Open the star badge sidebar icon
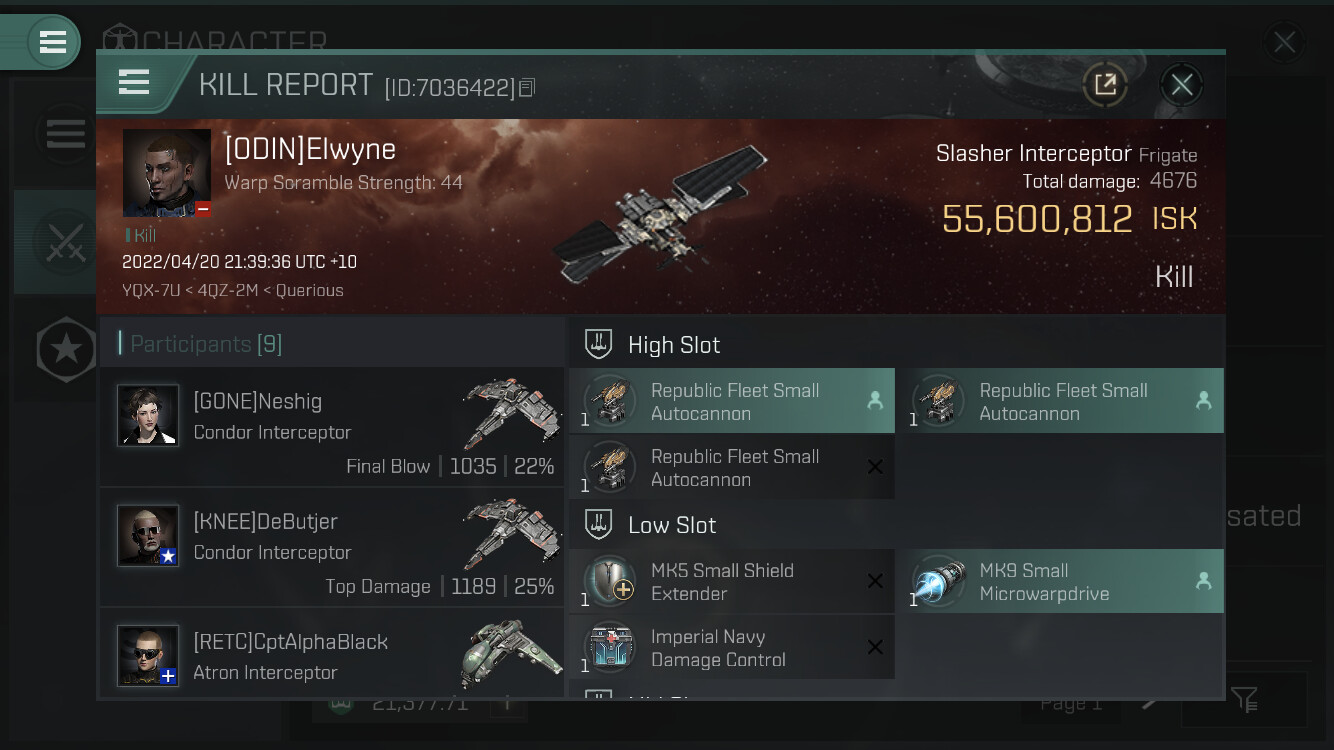Viewport: 1334px width, 750px height. tap(66, 349)
